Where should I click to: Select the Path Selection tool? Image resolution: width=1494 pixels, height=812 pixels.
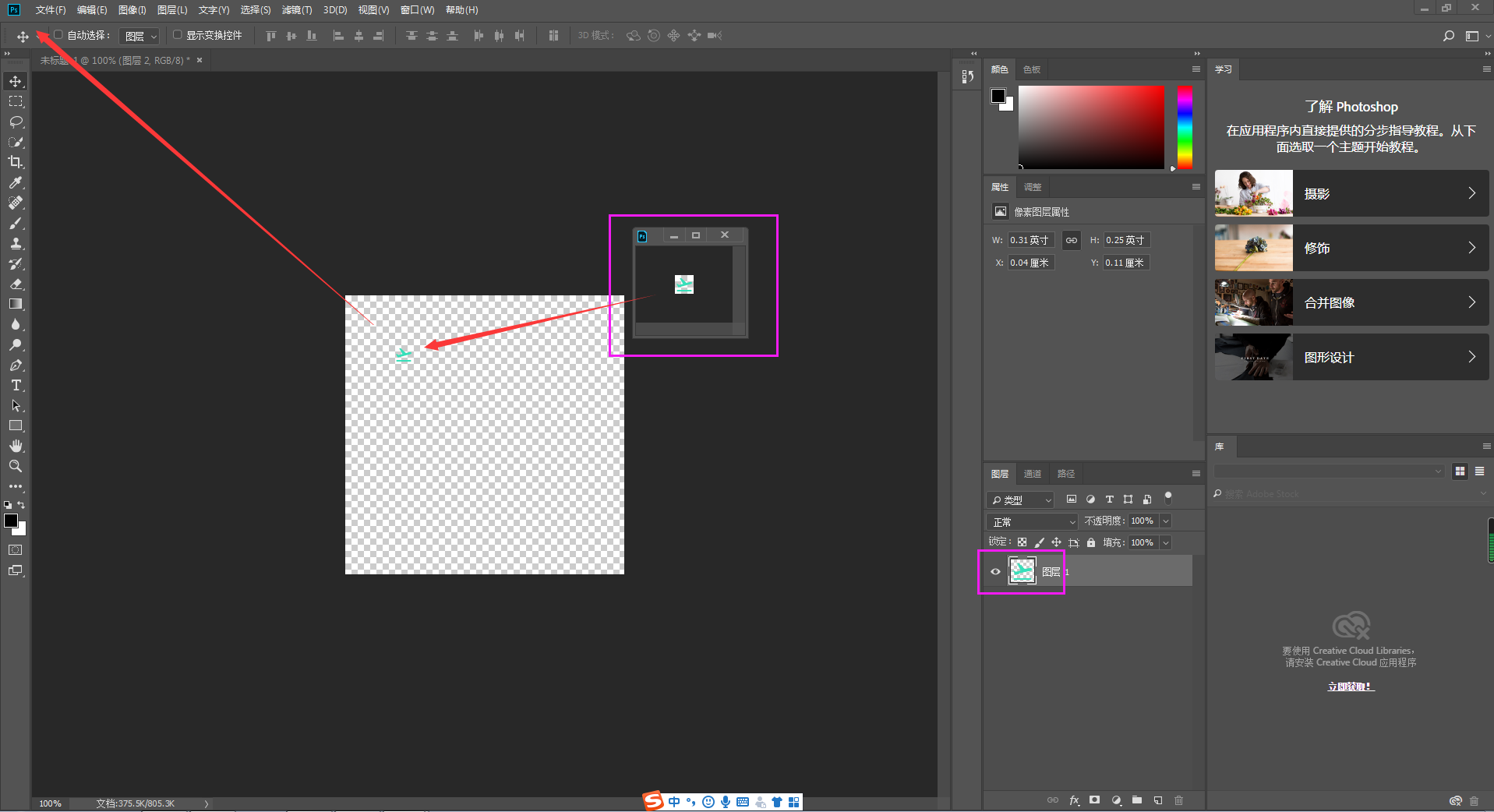click(x=16, y=405)
